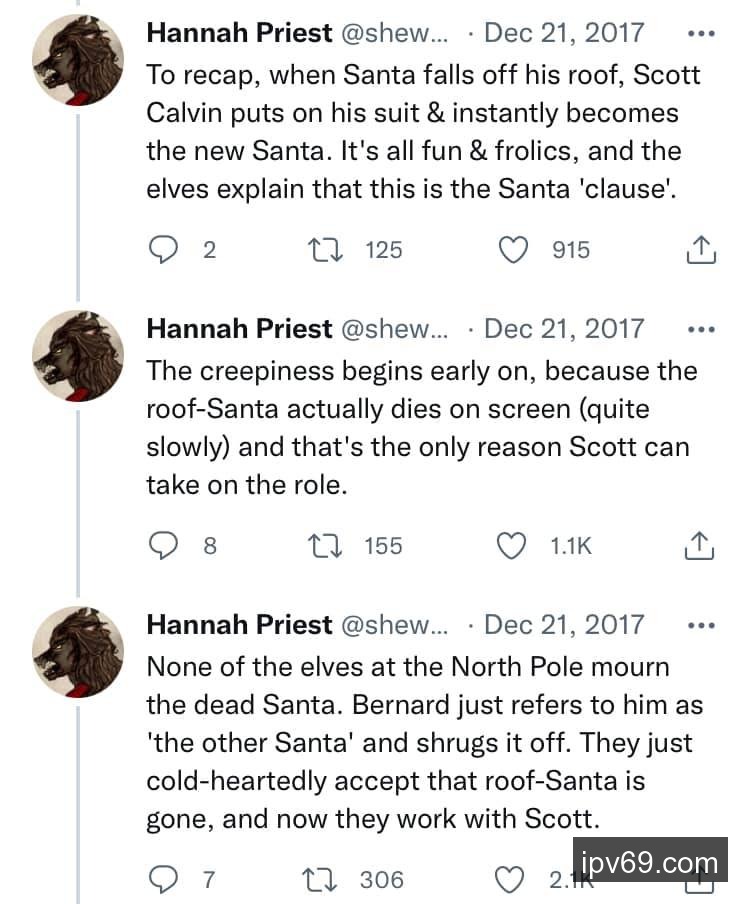Reply to the roof-Santa creepiness tweet
Image resolution: width=750 pixels, height=904 pixels.
[x=162, y=545]
